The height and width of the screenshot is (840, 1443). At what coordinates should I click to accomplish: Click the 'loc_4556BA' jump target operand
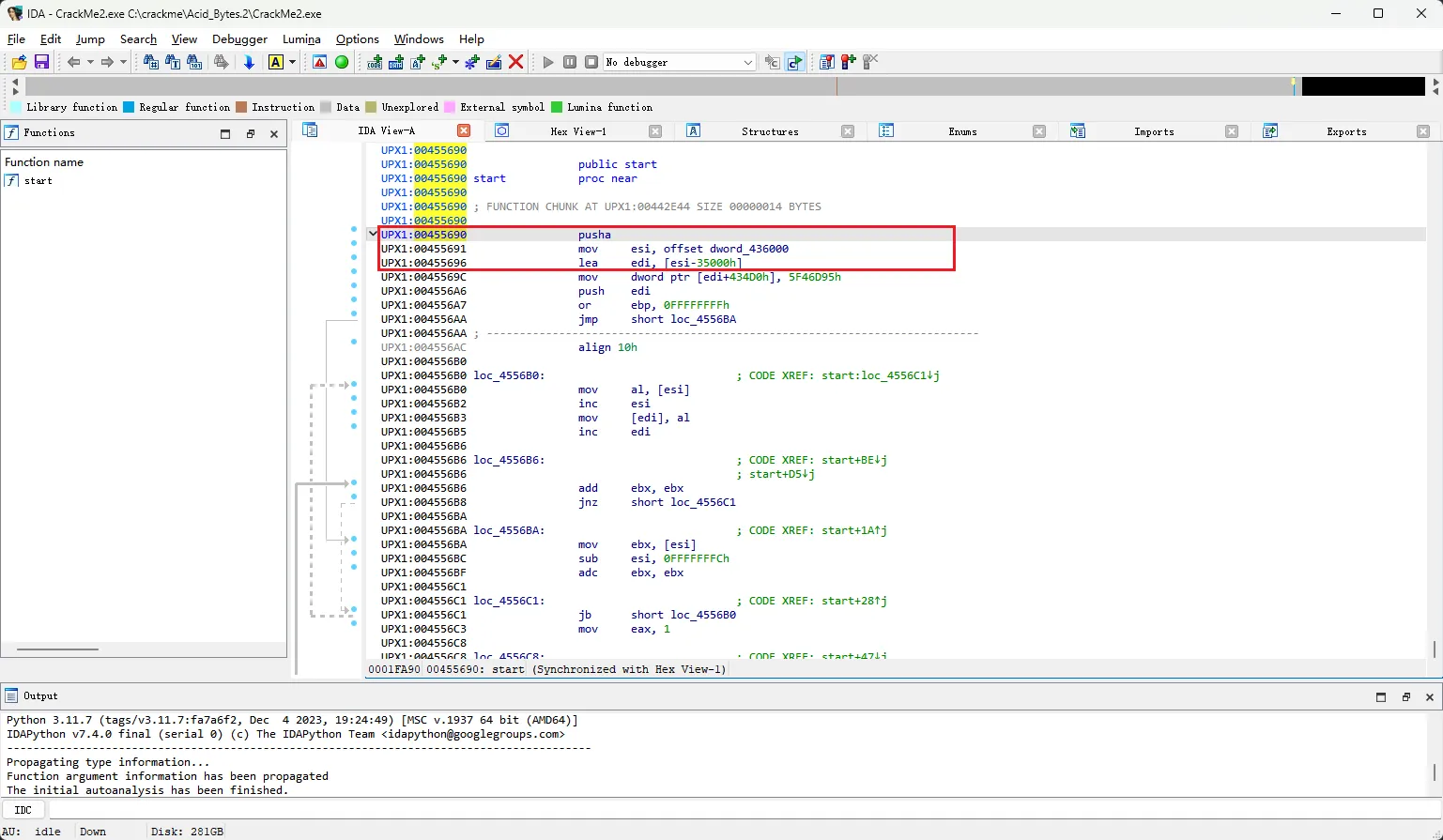pos(703,319)
